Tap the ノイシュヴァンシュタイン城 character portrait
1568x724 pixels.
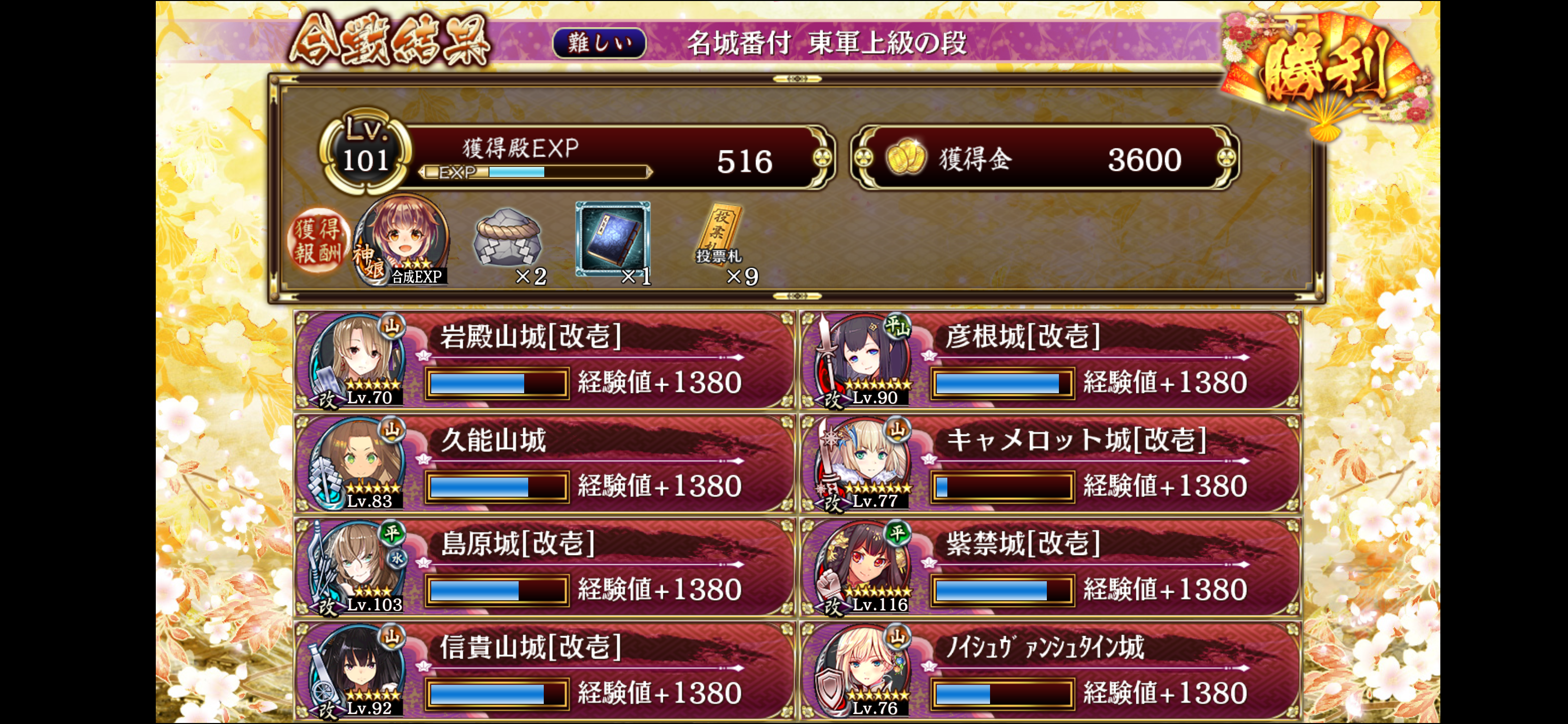pyautogui.click(x=864, y=671)
